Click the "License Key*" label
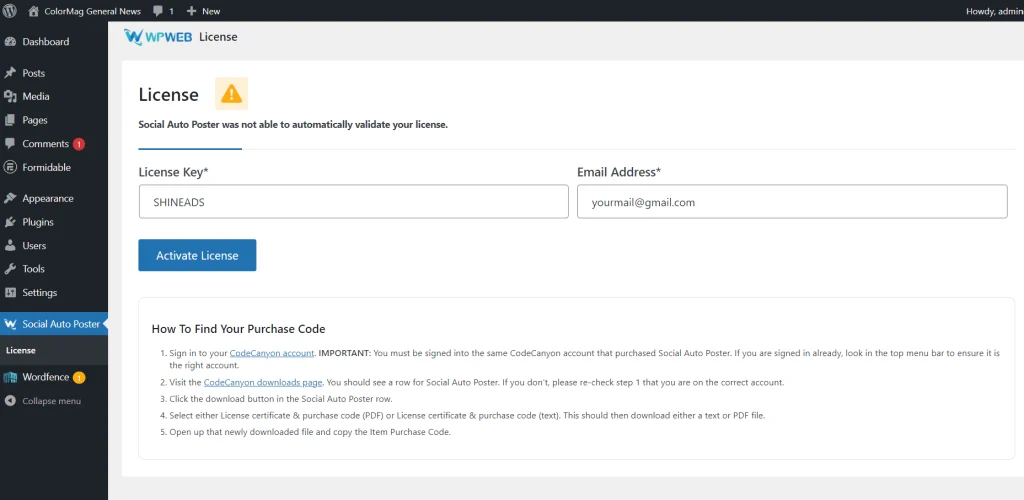The height and width of the screenshot is (500, 1024). tap(174, 172)
